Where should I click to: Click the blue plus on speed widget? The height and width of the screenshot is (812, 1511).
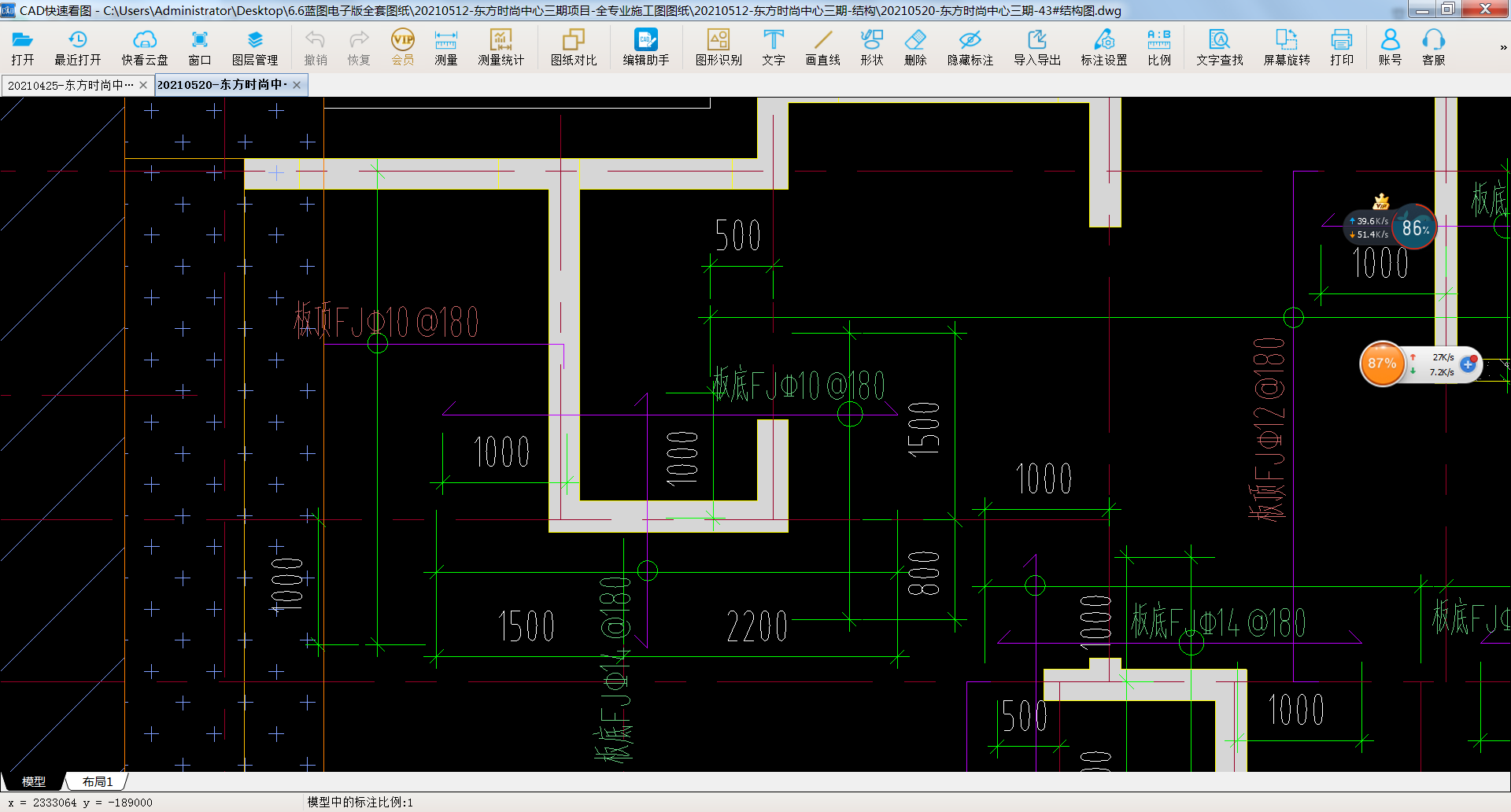[x=1469, y=364]
